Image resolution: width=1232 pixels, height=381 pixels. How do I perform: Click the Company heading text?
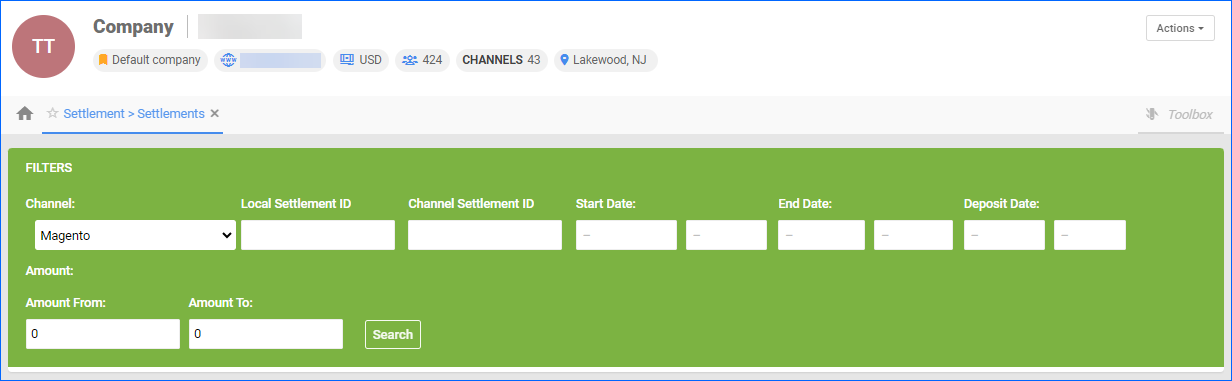click(x=133, y=27)
